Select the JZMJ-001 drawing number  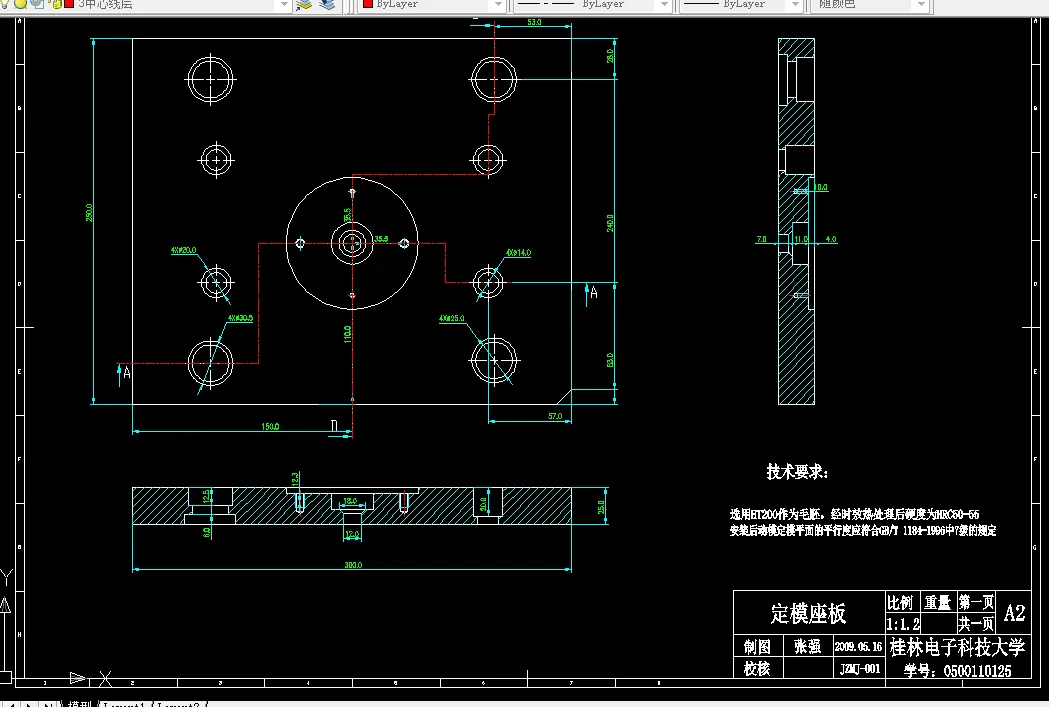(x=860, y=669)
